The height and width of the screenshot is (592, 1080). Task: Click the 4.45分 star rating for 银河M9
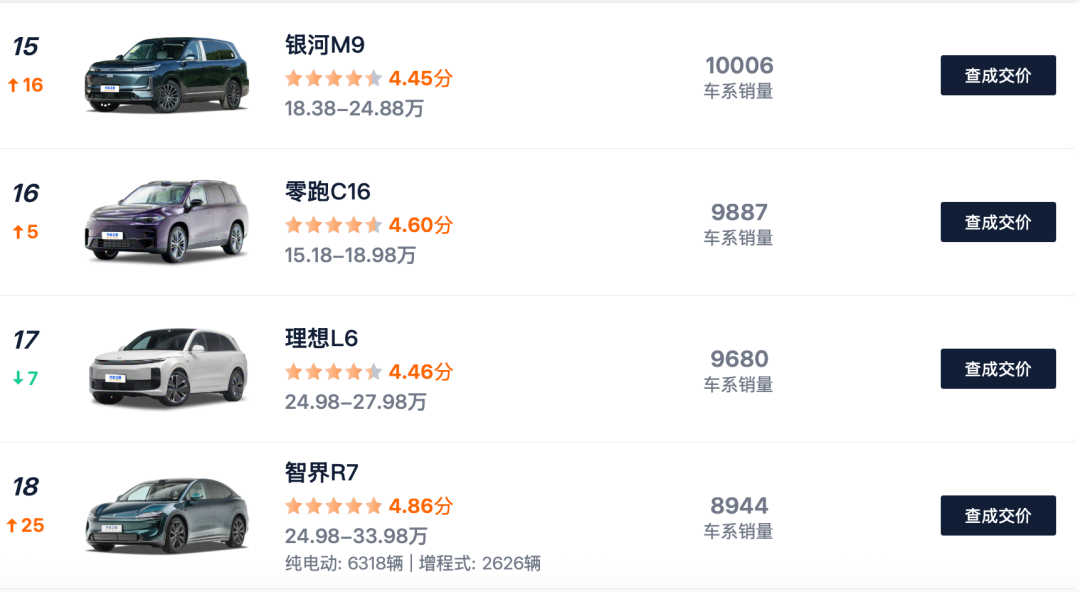[x=368, y=78]
